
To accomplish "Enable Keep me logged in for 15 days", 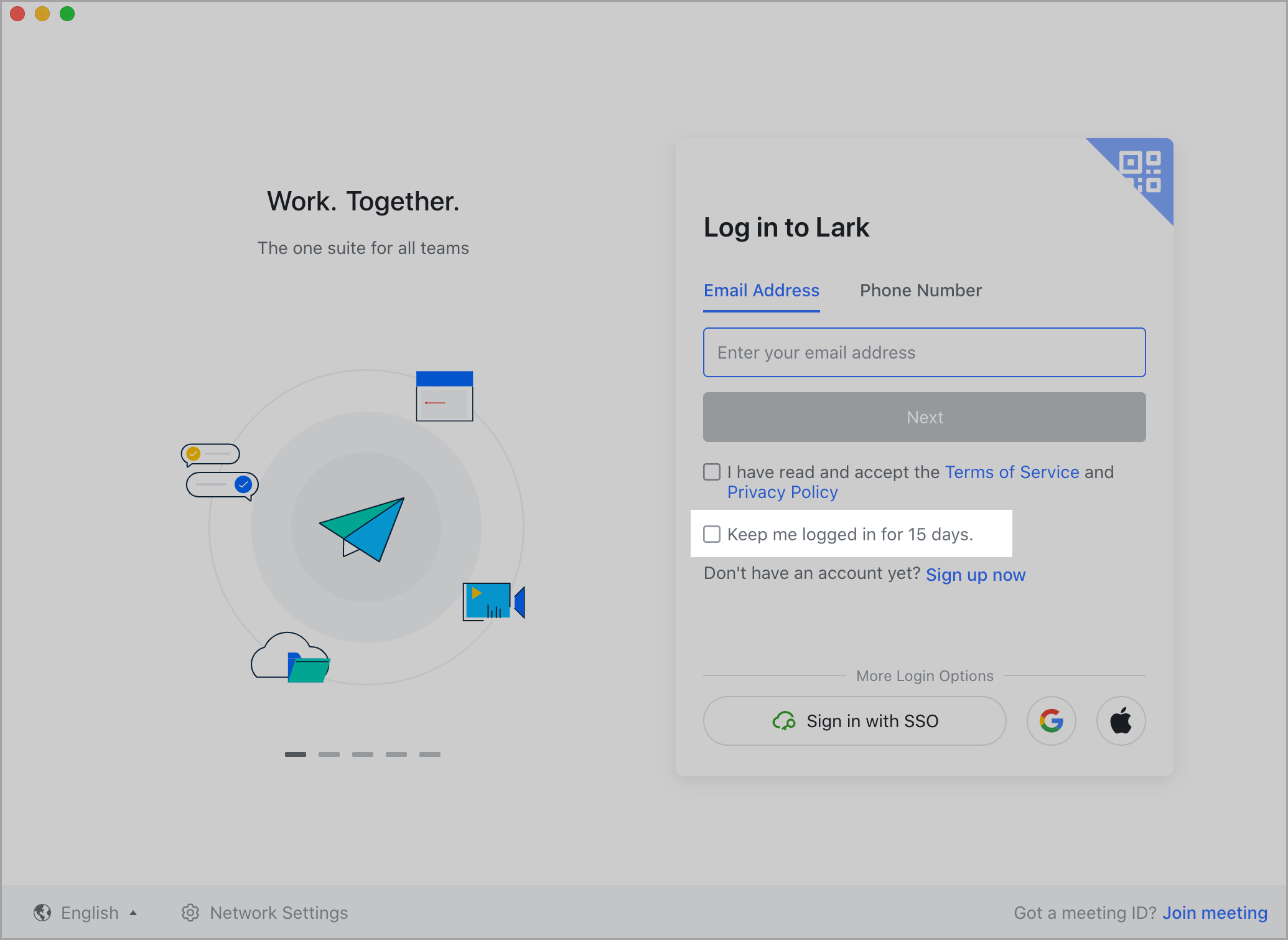I will pyautogui.click(x=712, y=534).
